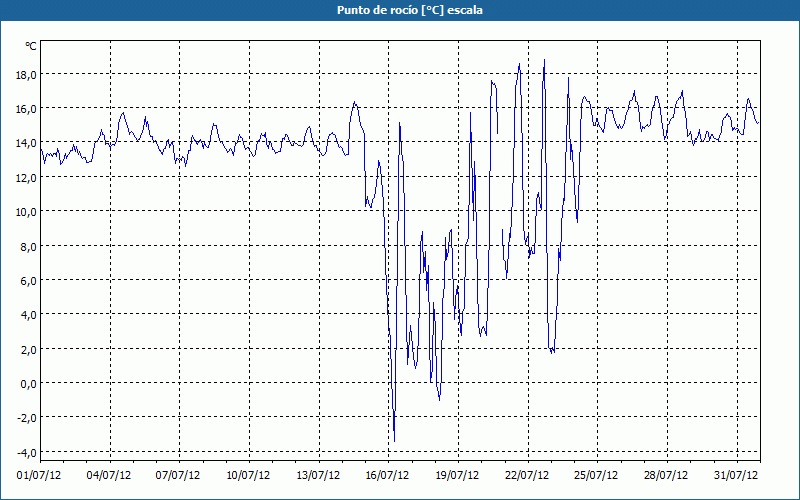Click the 0,0 y-axis label
800x500 pixels.
(28, 384)
